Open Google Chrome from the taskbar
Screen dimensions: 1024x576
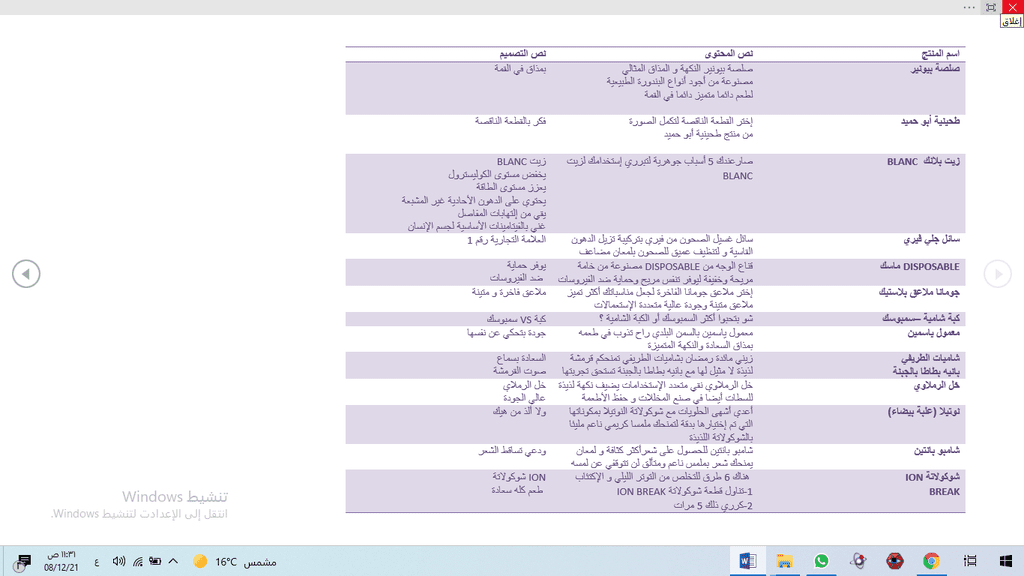(x=931, y=561)
